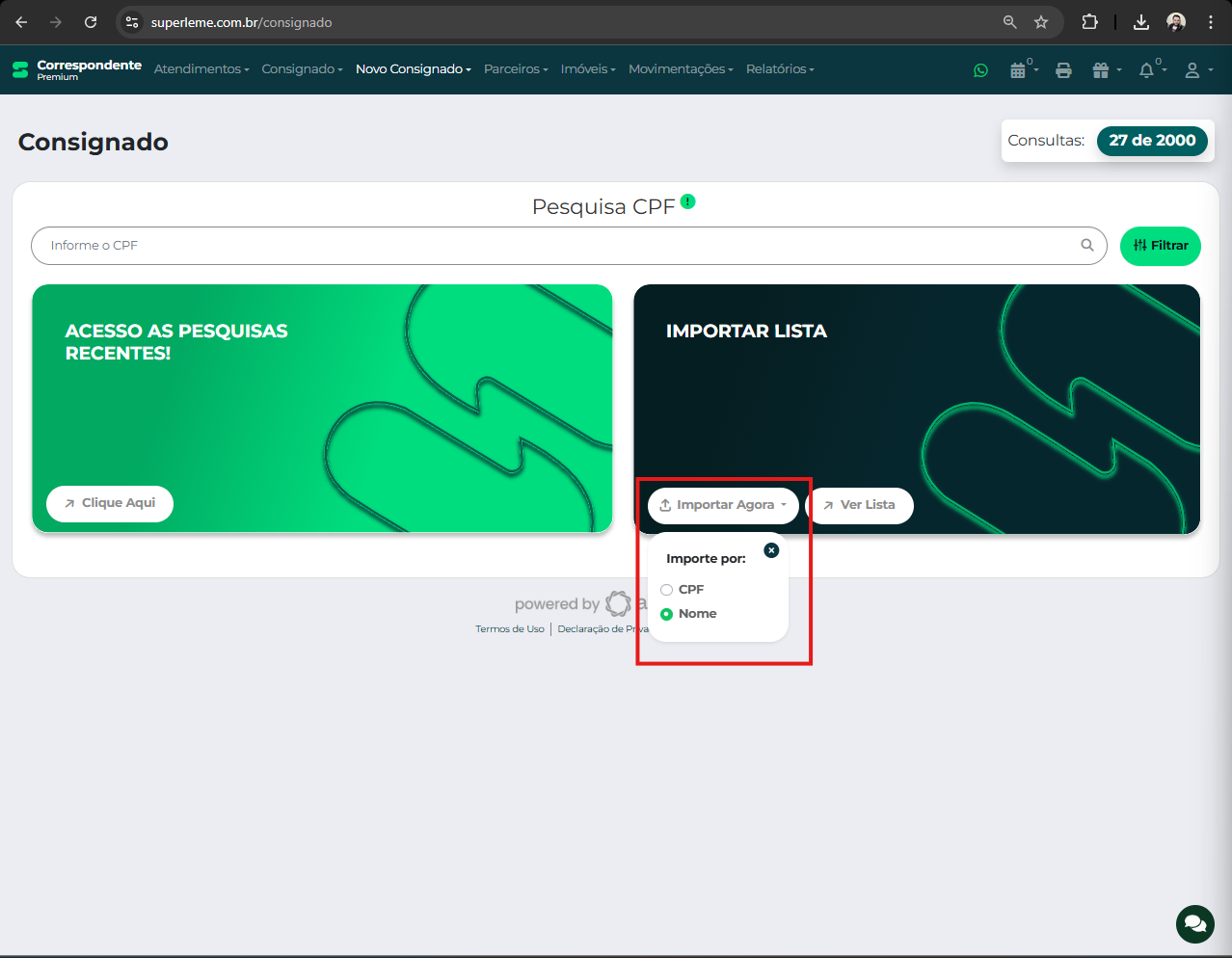The width and height of the screenshot is (1232, 958).
Task: Click the magnifier icon in CPF search
Action: click(x=1086, y=245)
